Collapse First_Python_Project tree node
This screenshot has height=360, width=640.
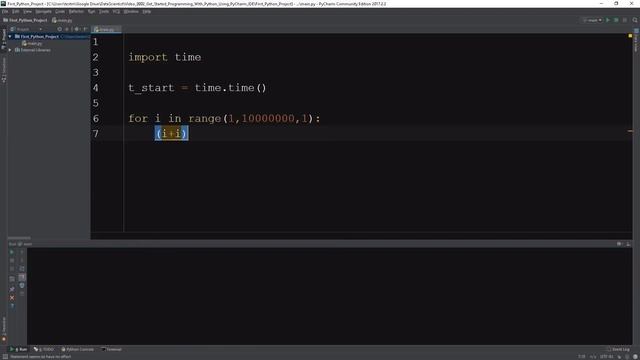pyautogui.click(x=10, y=37)
